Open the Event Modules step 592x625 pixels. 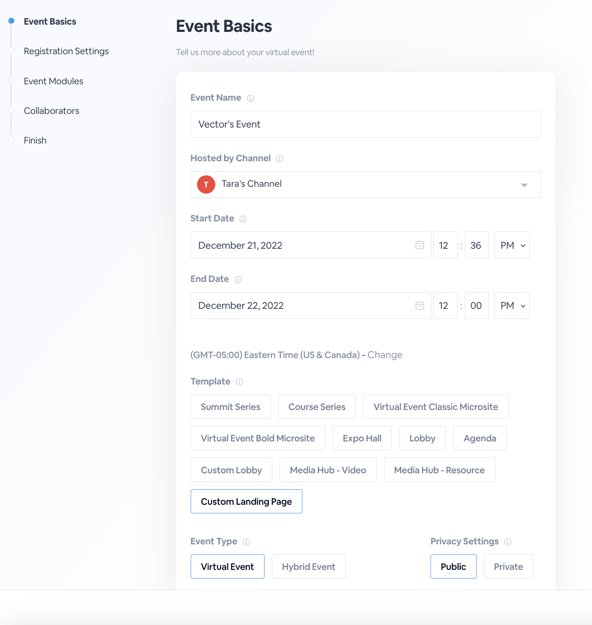pyautogui.click(x=53, y=81)
